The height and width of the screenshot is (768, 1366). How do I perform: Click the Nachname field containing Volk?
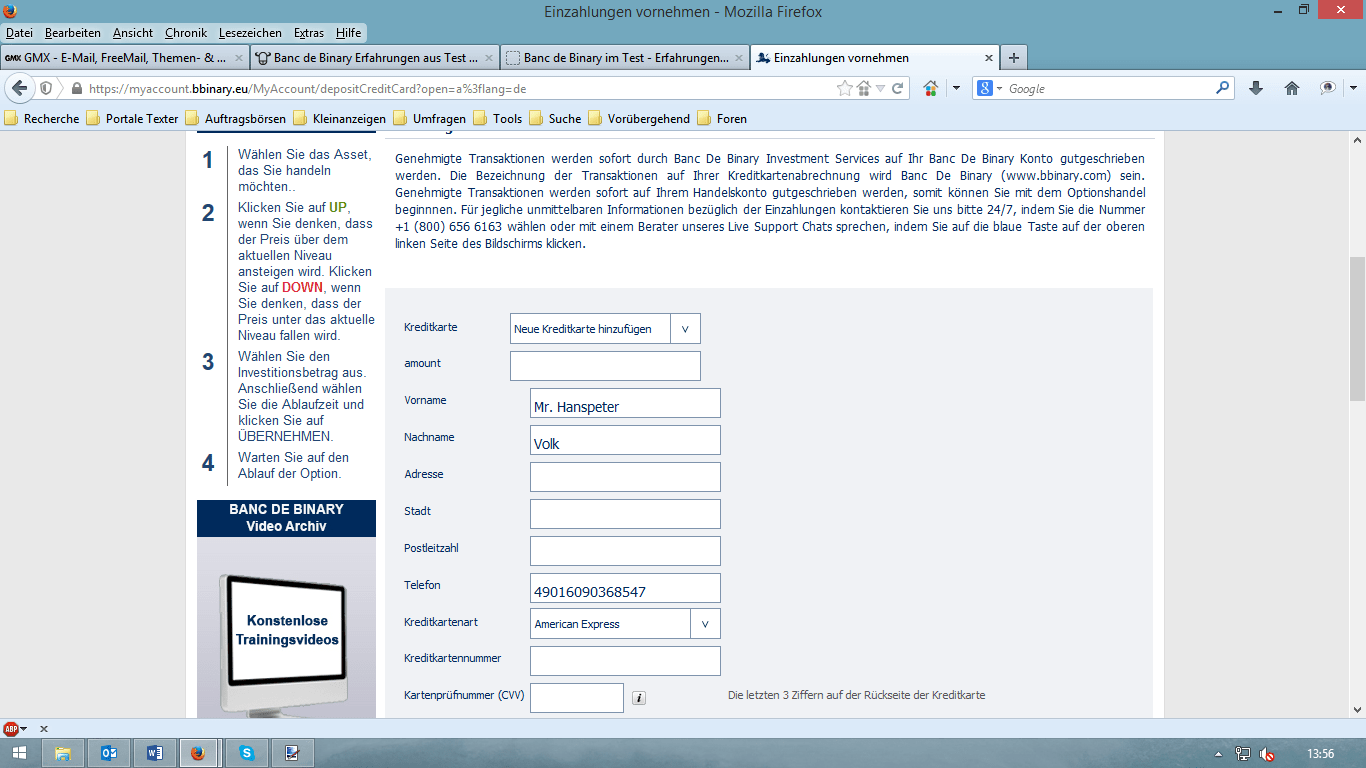coord(625,440)
